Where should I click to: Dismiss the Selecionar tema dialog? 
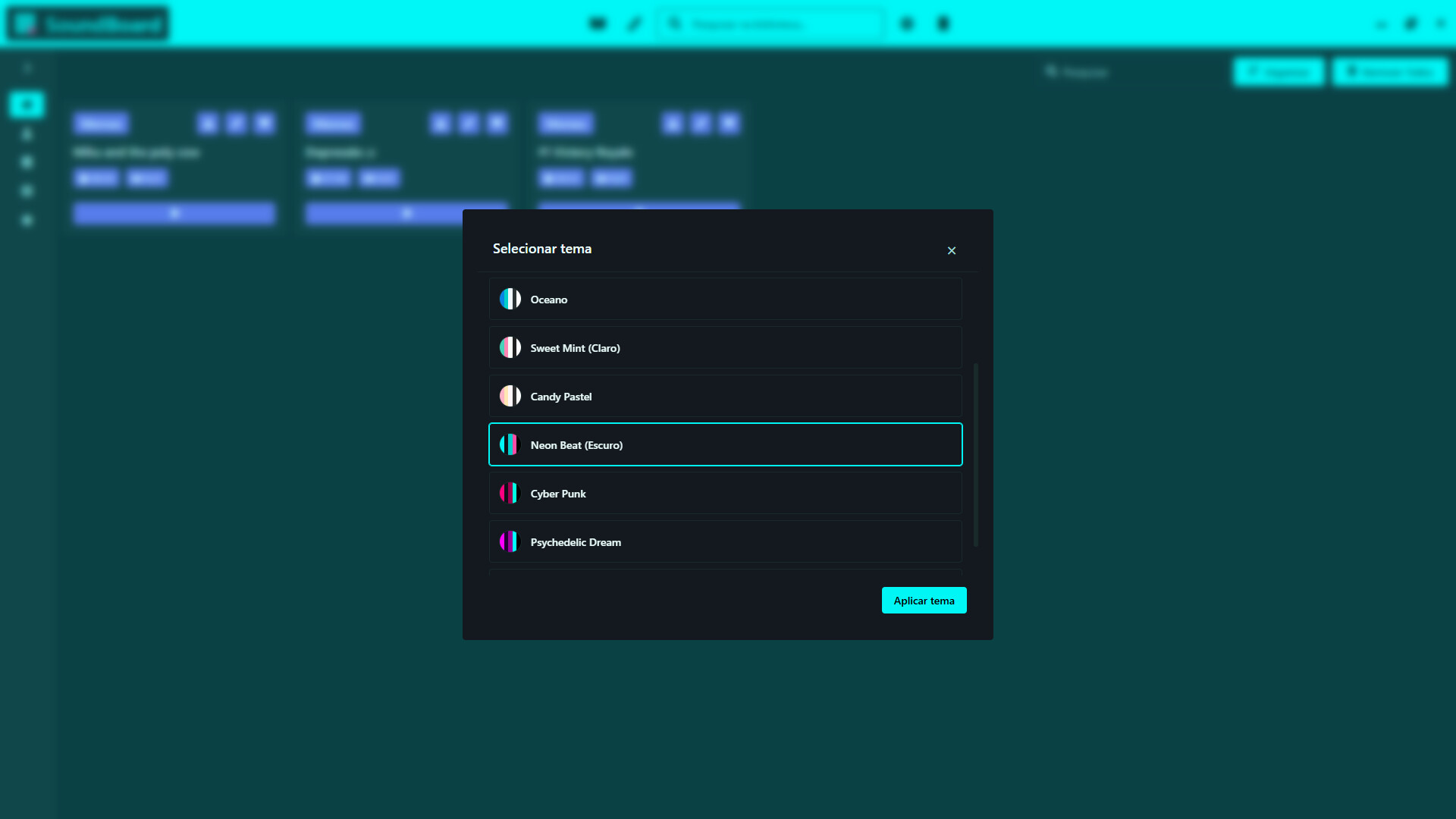tap(951, 250)
